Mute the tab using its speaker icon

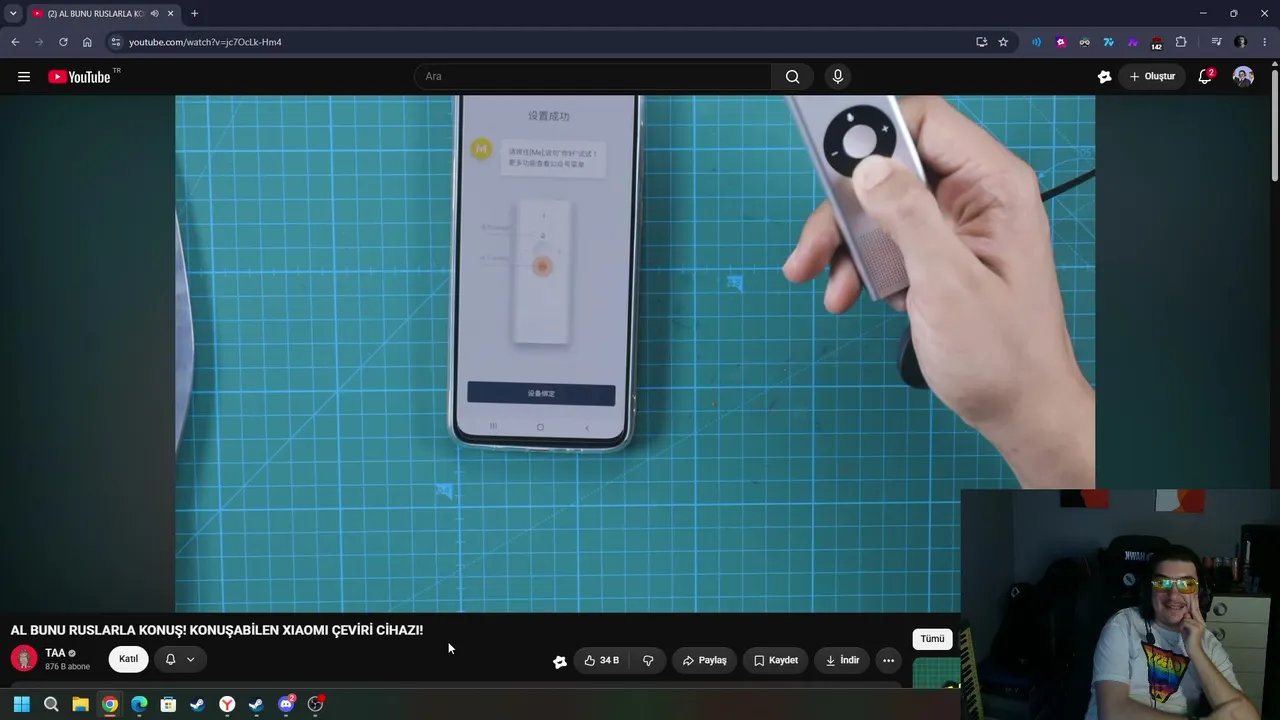coord(154,13)
